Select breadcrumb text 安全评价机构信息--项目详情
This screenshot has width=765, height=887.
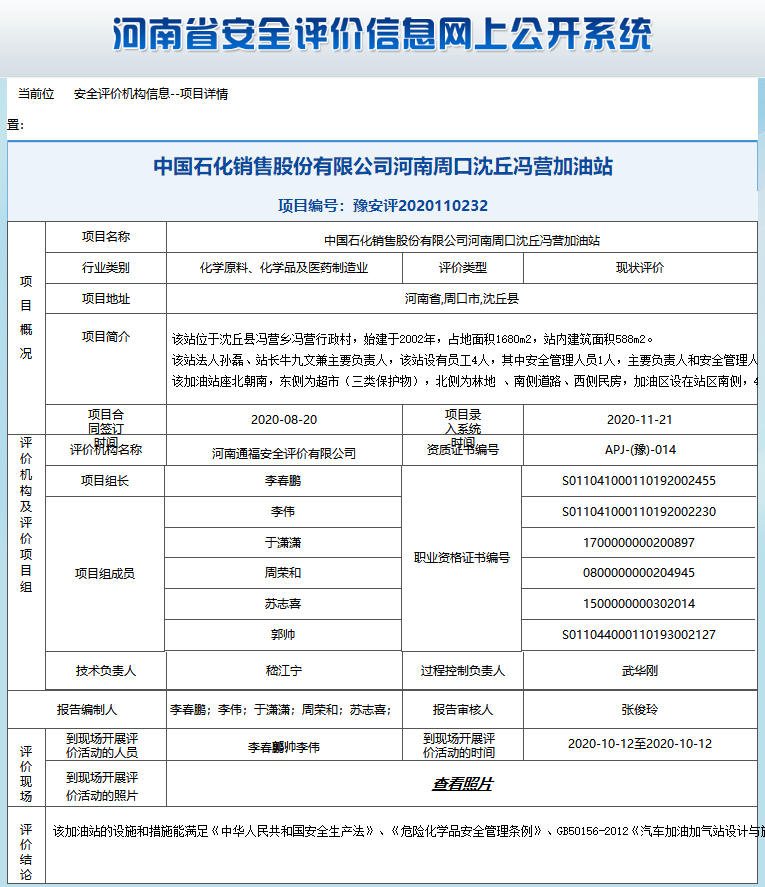[x=151, y=94]
